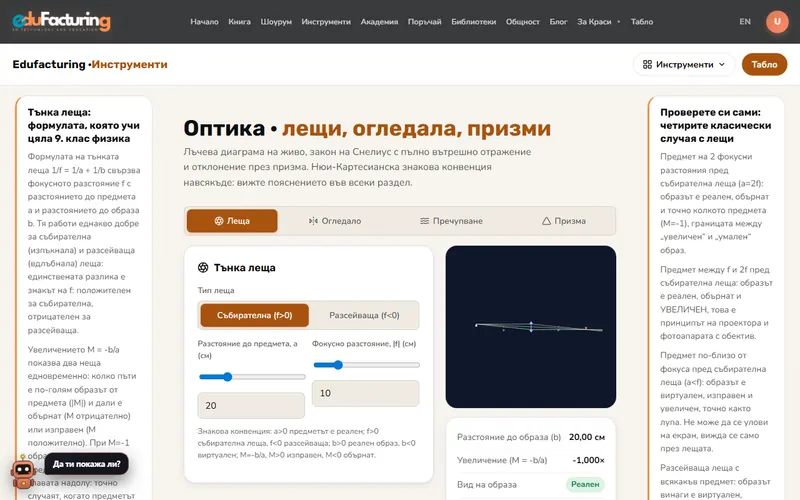The image size is (800, 500).
Task: Switch language to EN
Action: [745, 21]
